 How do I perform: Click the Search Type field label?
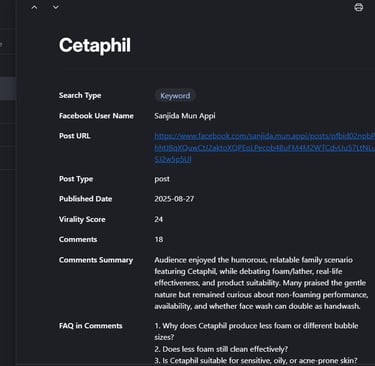coord(80,95)
